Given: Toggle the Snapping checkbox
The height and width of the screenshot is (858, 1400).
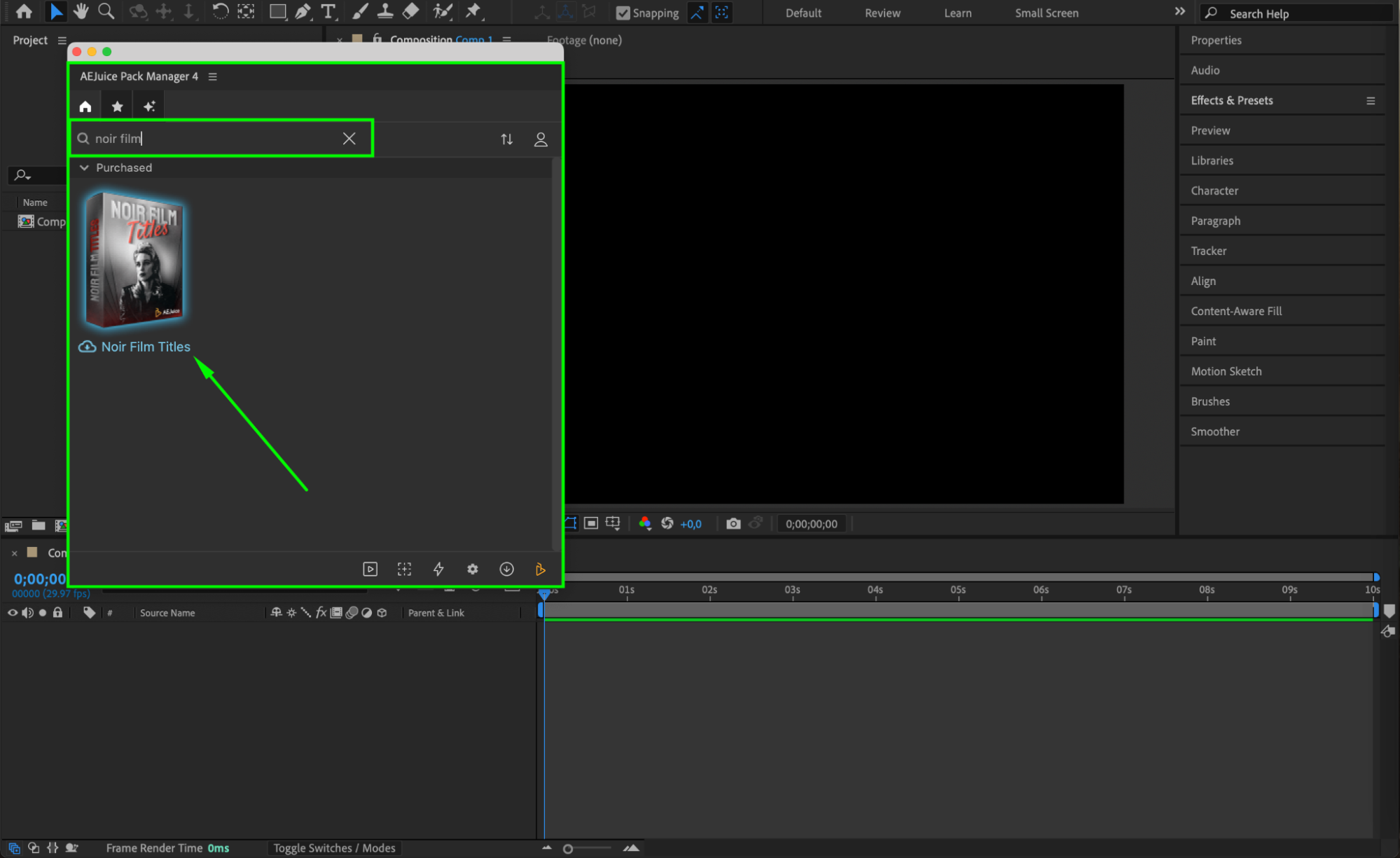Looking at the screenshot, I should click(623, 13).
